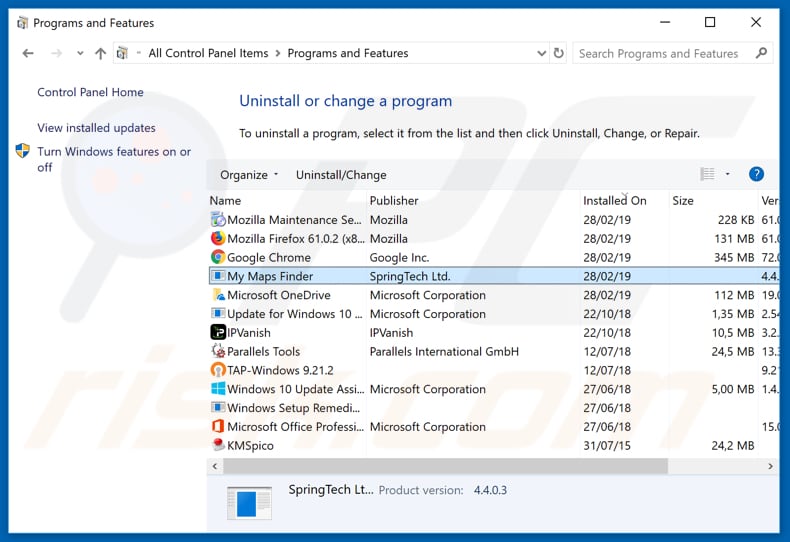The width and height of the screenshot is (790, 542).
Task: Select the Mozilla Maintenance Service icon
Action: click(218, 220)
